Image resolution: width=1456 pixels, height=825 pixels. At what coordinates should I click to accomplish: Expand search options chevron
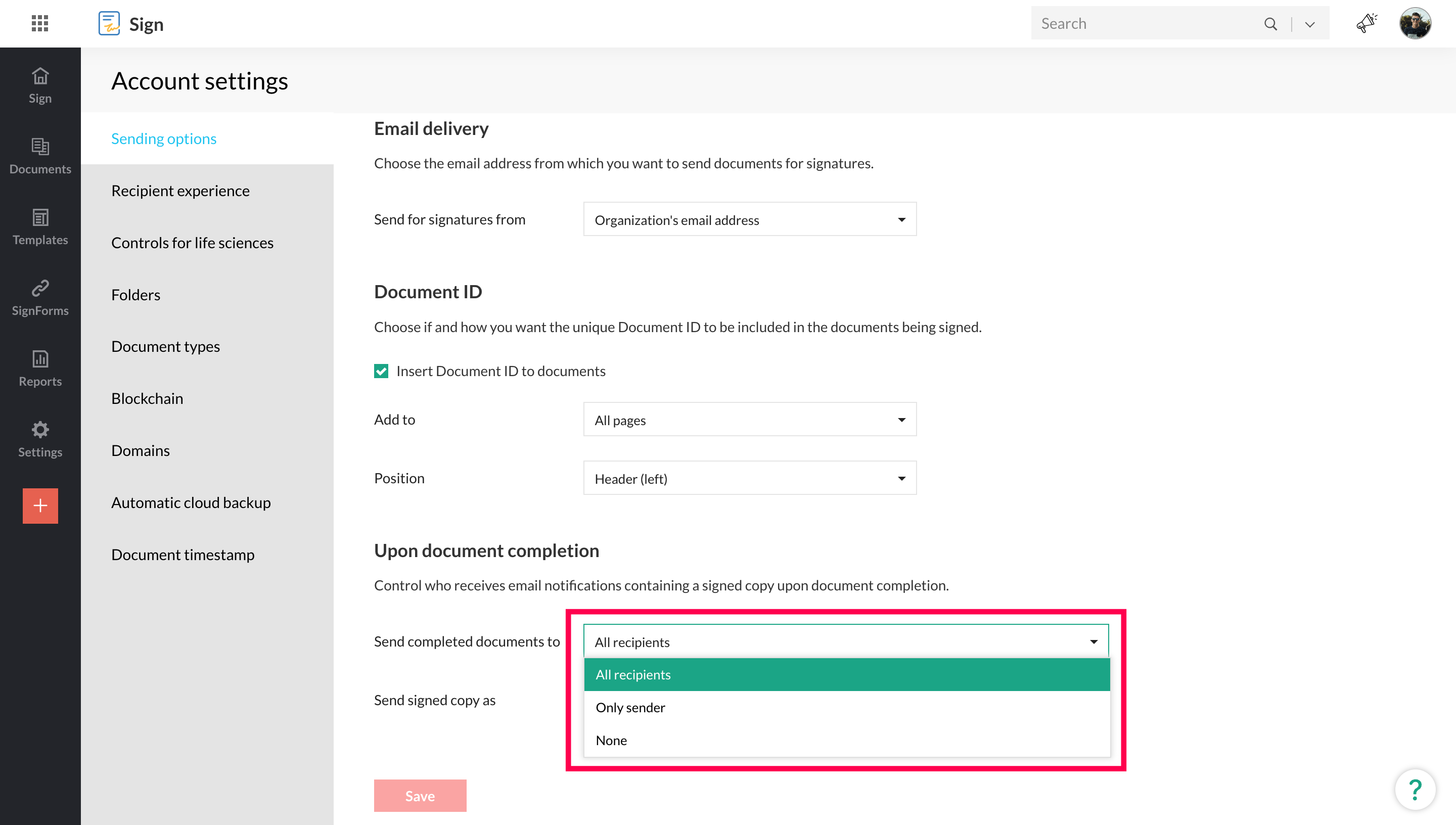coord(1310,24)
